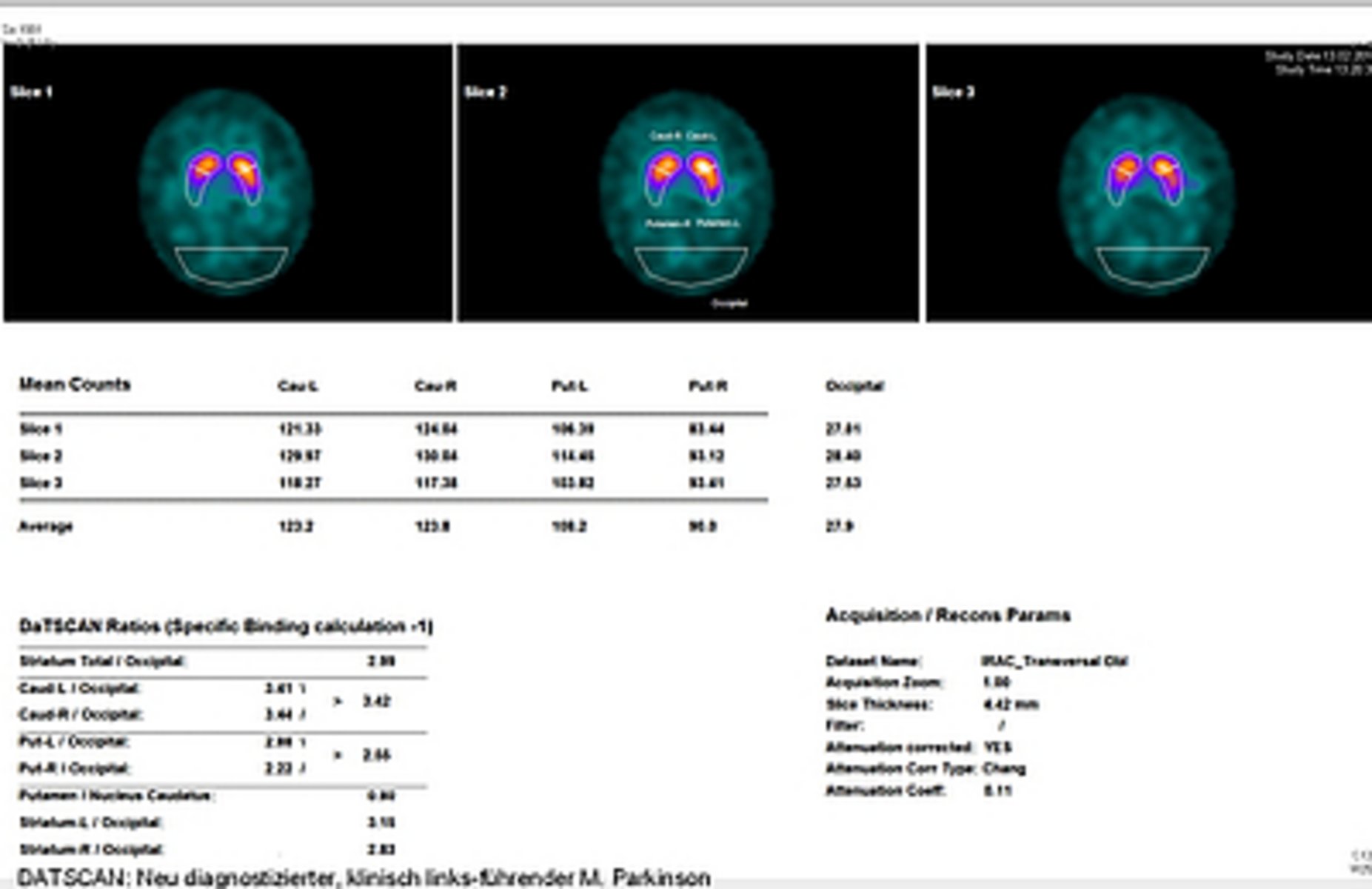Click the 'Put-R / Occipital' row label

[x=74, y=768]
